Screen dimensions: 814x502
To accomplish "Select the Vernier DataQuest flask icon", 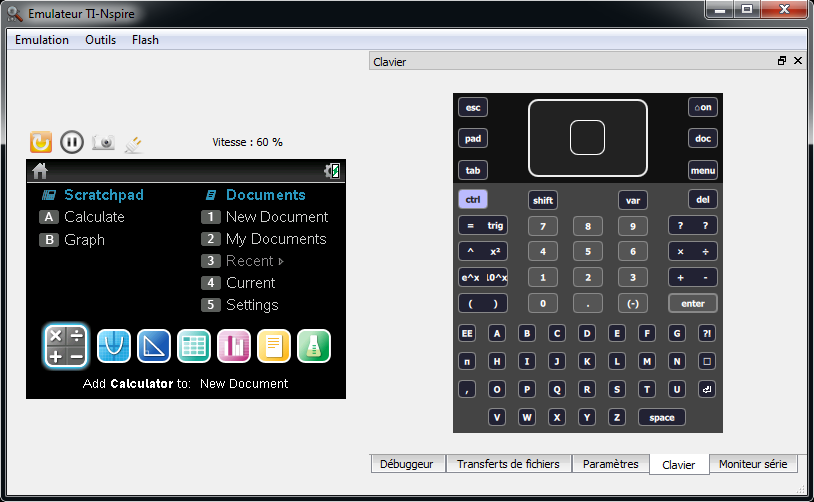I will (314, 346).
